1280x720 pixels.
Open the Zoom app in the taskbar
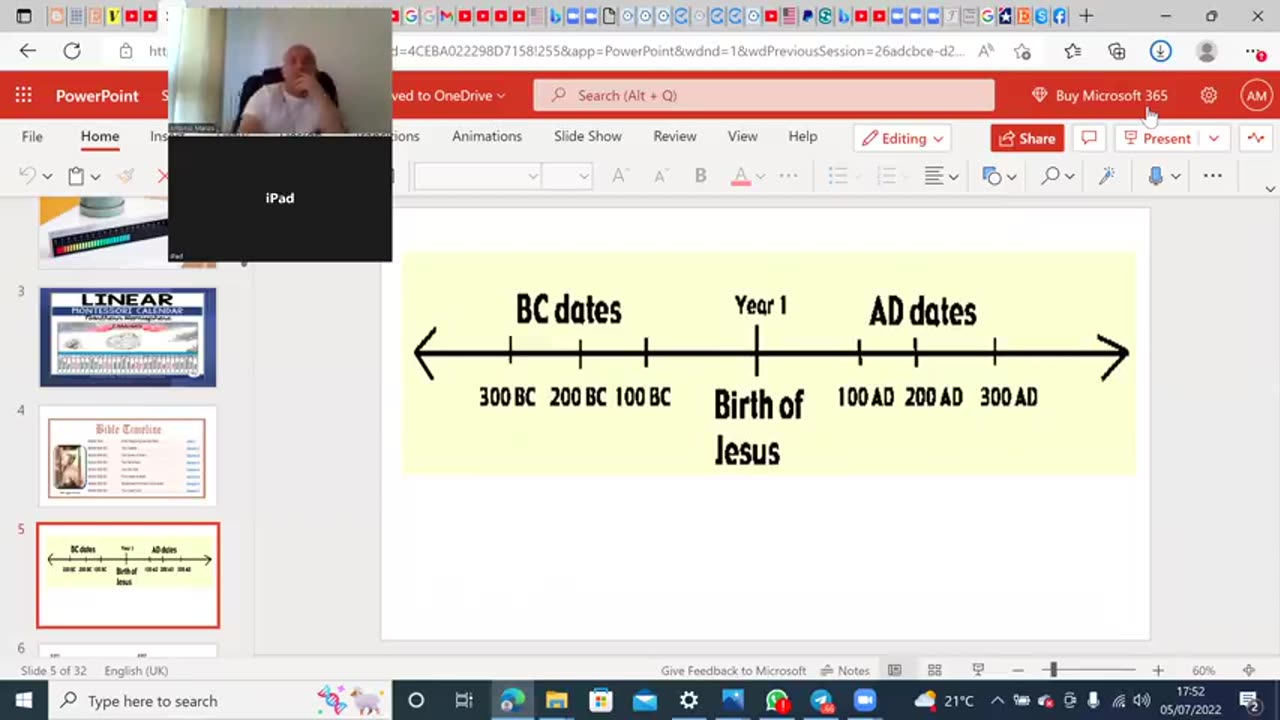coord(865,700)
